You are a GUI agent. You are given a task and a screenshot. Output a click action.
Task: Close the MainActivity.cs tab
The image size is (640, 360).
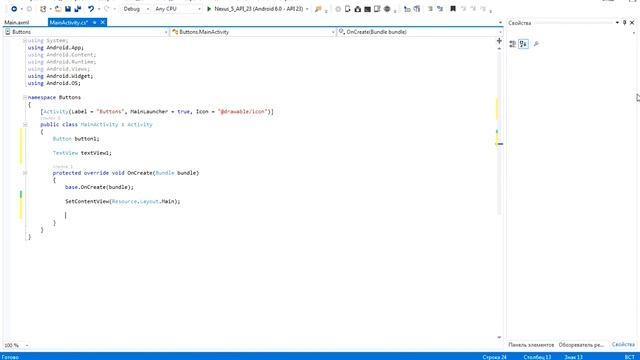click(x=102, y=22)
